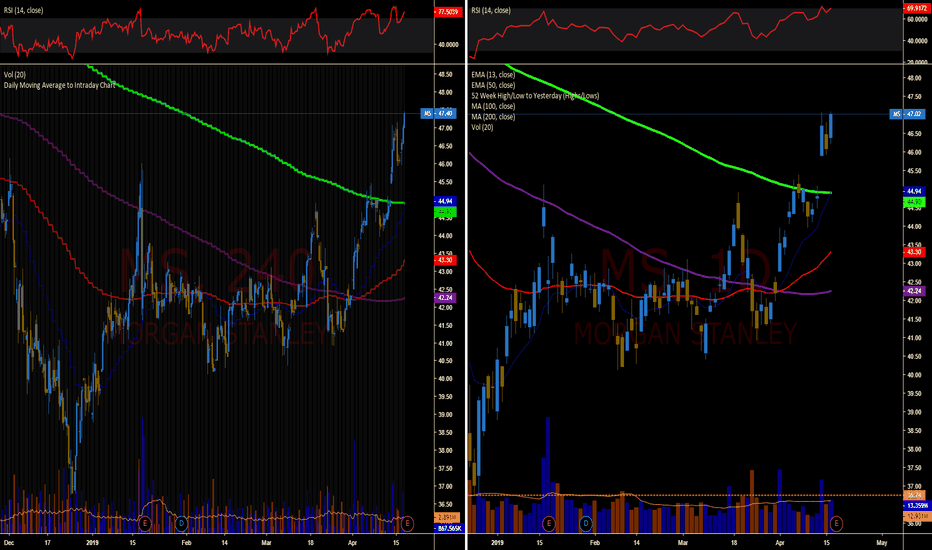Click the Feb label on left time axis
This screenshot has width=932, height=550.
(x=186, y=542)
